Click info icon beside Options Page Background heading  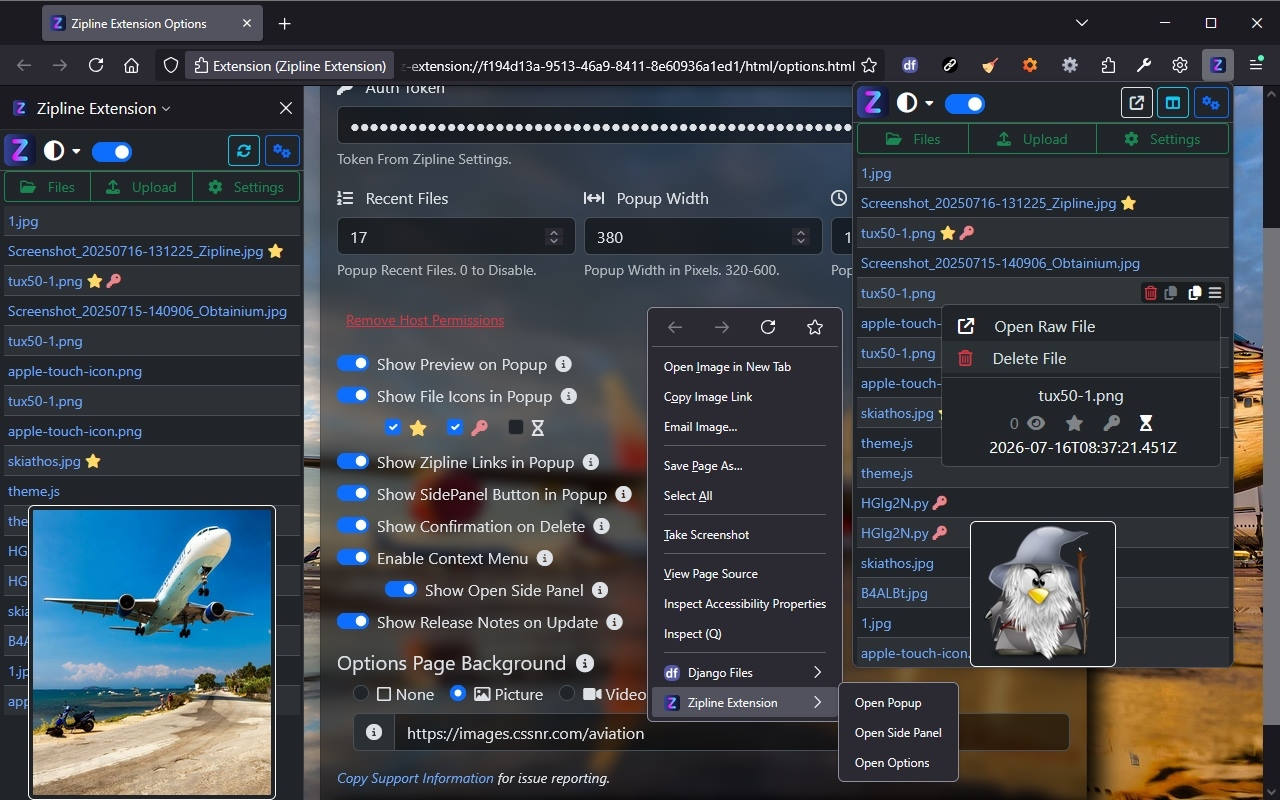[585, 663]
